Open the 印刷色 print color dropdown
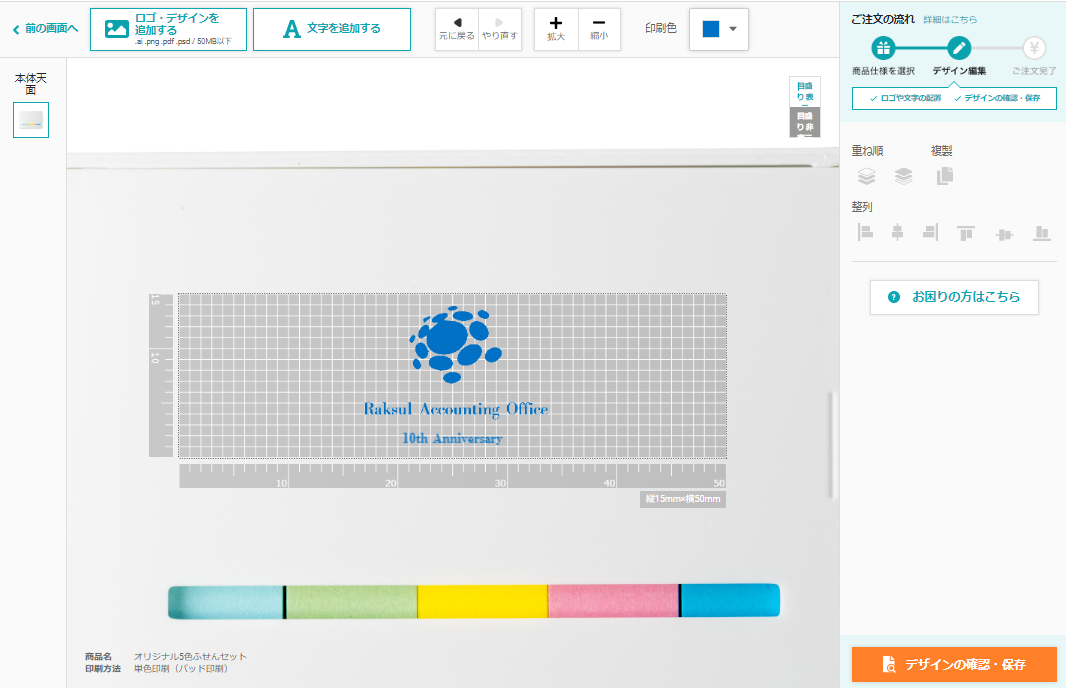1066x688 pixels. pyautogui.click(x=719, y=29)
